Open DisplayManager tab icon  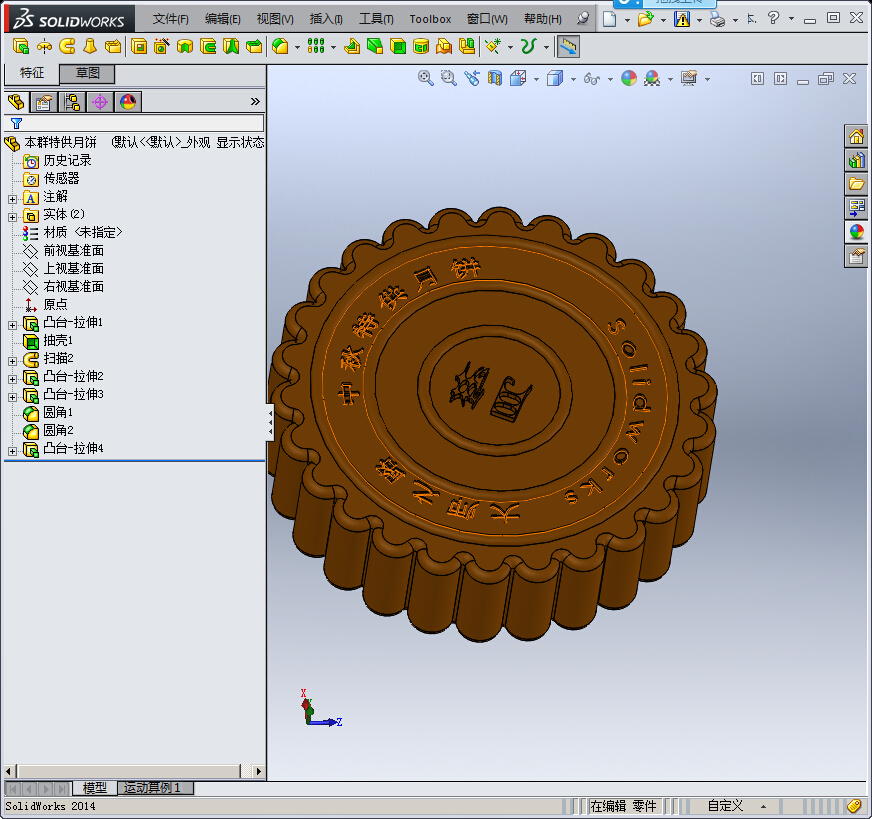tap(128, 102)
